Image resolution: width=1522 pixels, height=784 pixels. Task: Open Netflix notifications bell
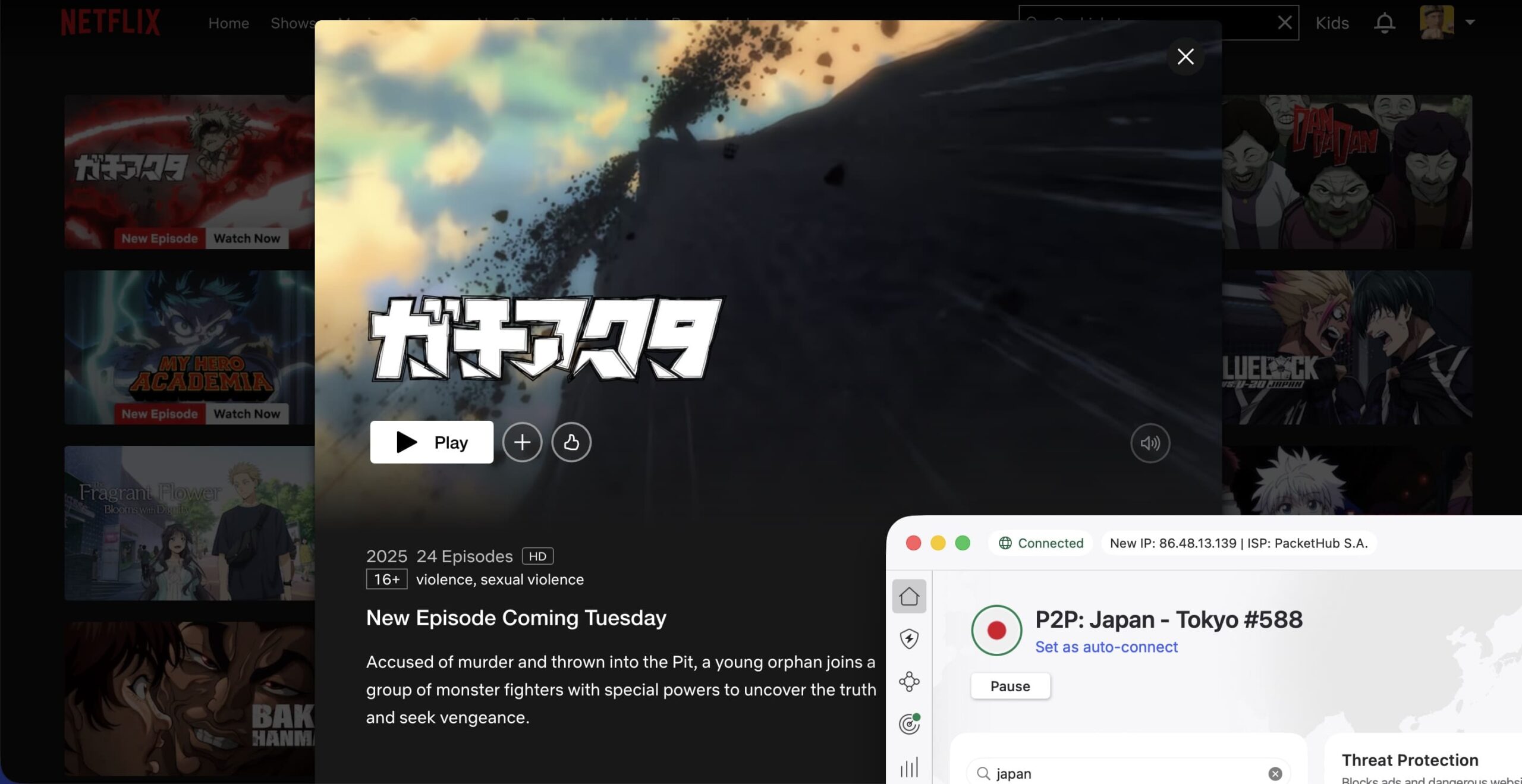tap(1385, 23)
